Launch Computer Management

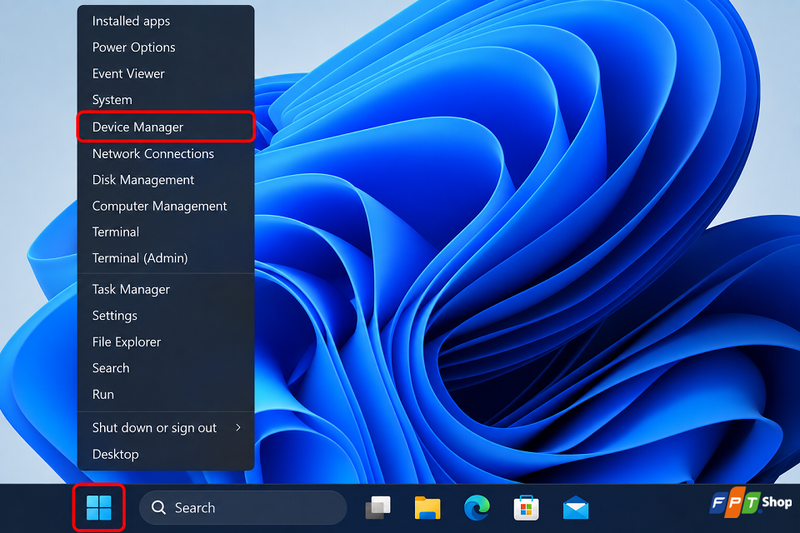pos(166,206)
